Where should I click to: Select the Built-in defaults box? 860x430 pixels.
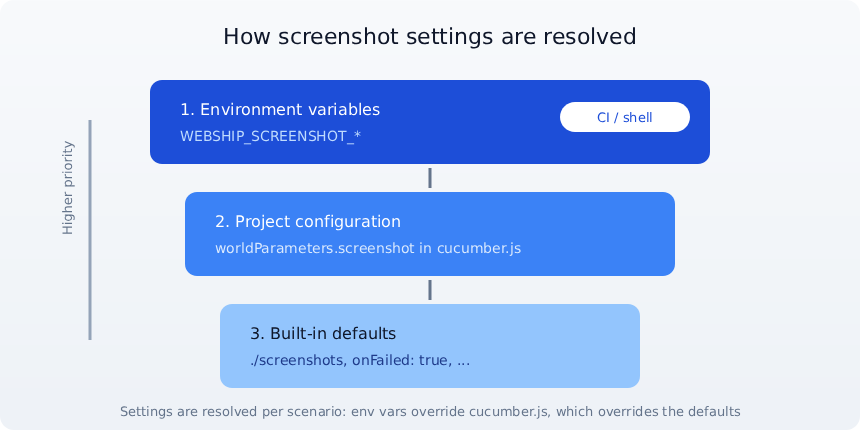(430, 346)
